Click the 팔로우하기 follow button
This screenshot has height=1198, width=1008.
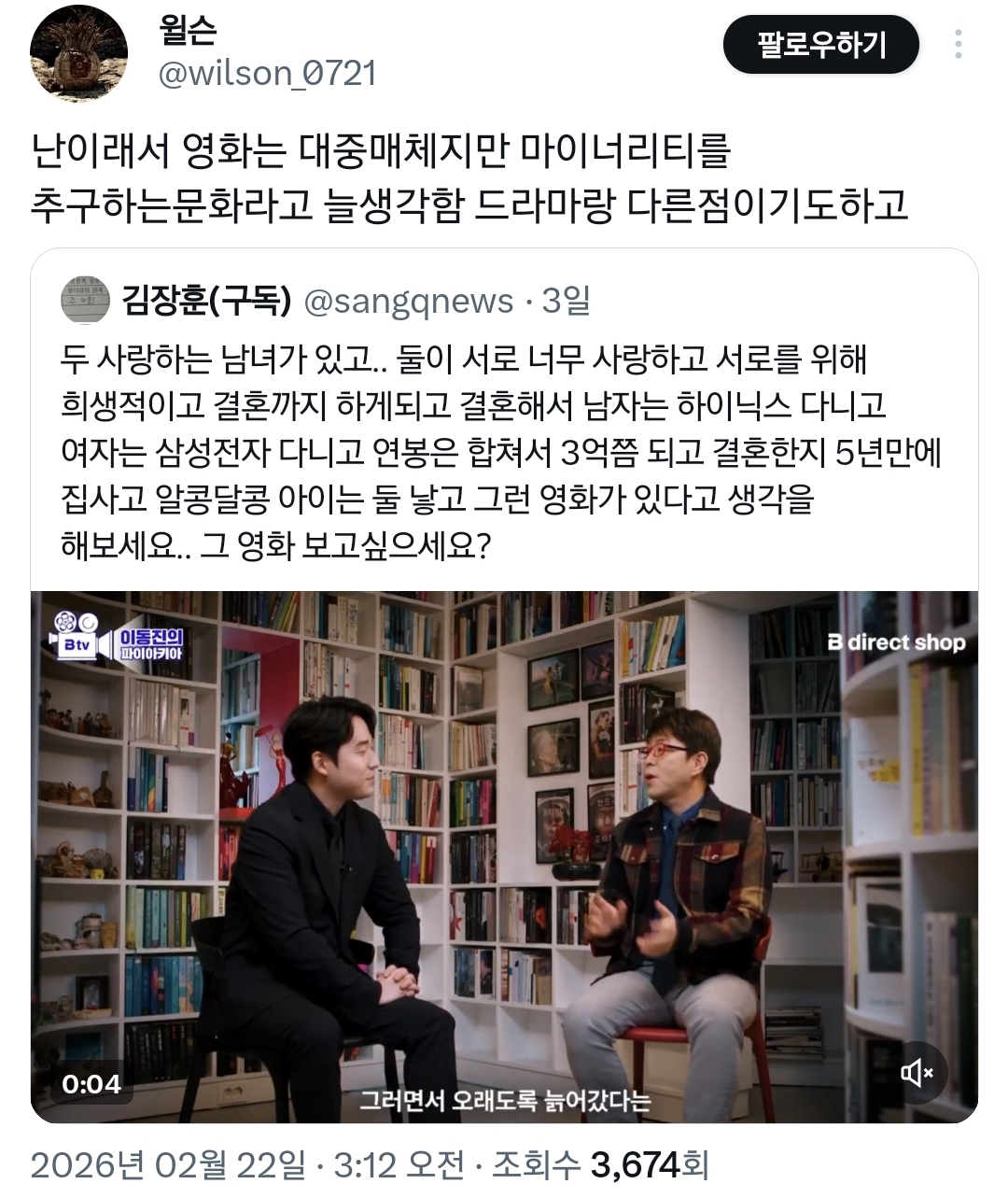pos(821,44)
